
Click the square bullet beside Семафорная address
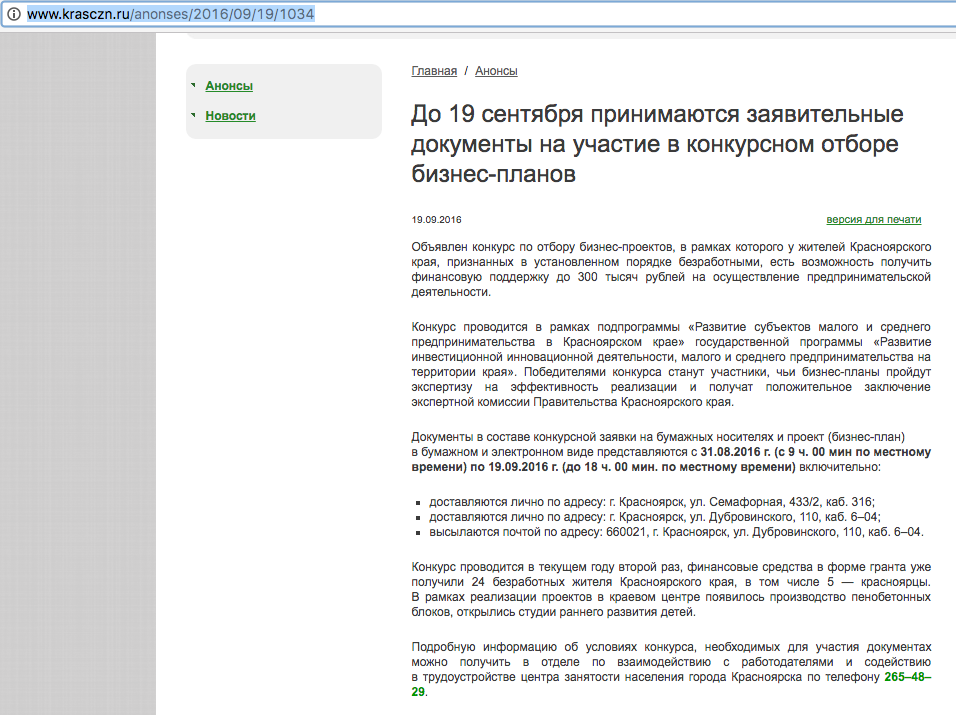point(417,503)
